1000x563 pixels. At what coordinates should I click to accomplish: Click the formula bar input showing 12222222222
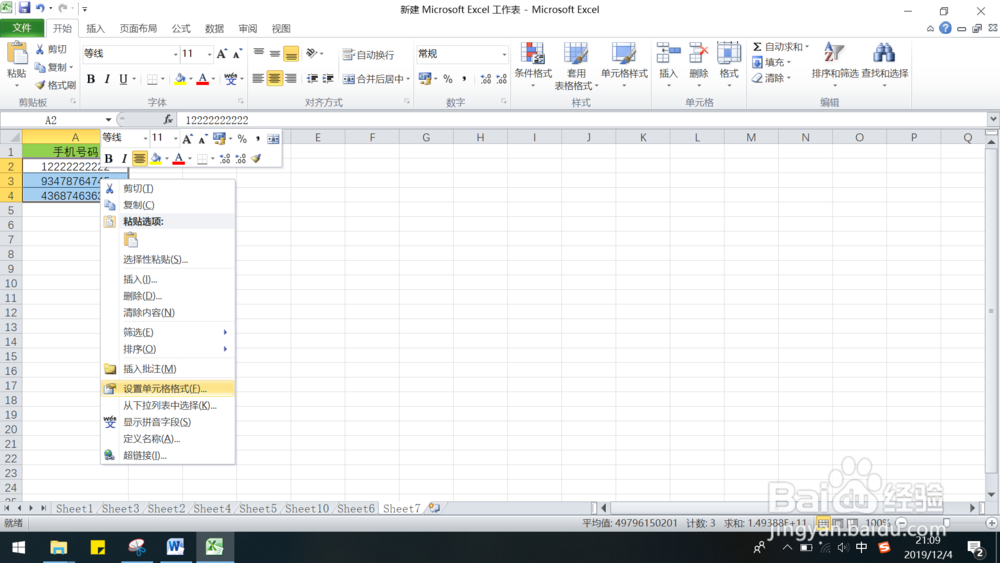click(x=582, y=120)
